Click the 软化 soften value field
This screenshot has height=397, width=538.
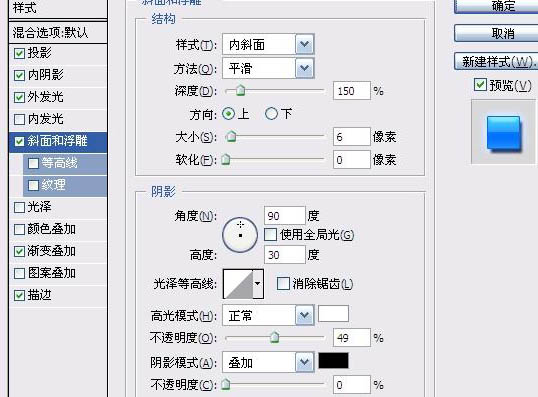point(352,160)
